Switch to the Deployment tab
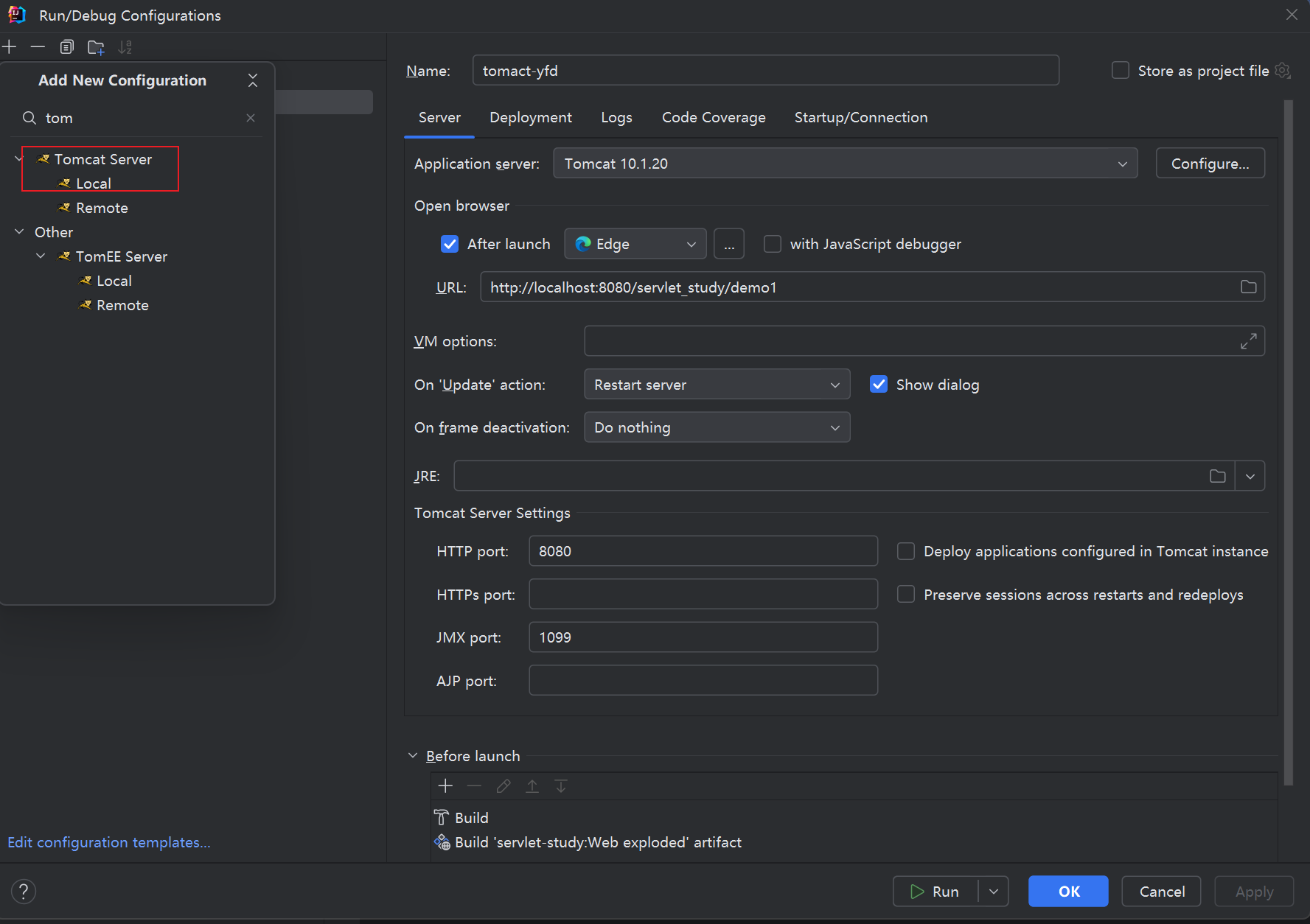The image size is (1310, 924). point(531,118)
